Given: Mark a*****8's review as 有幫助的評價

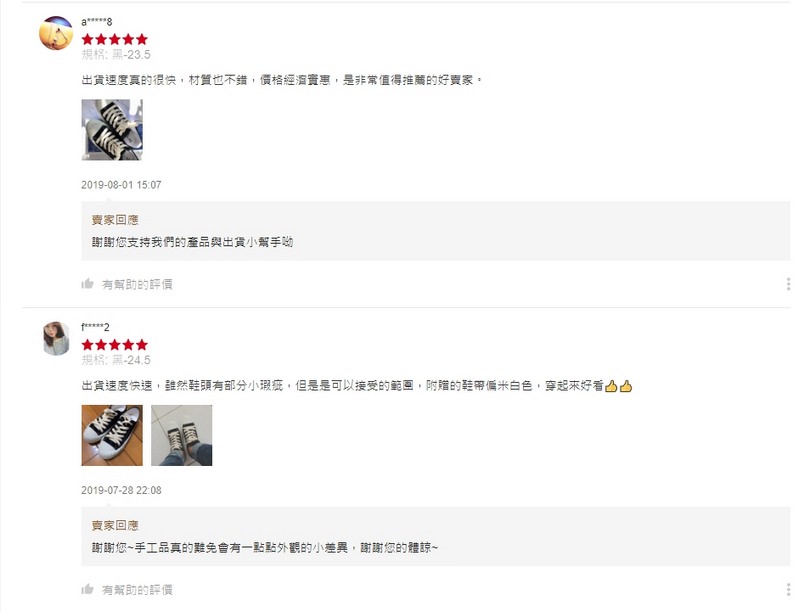Looking at the screenshot, I should coord(137,284).
